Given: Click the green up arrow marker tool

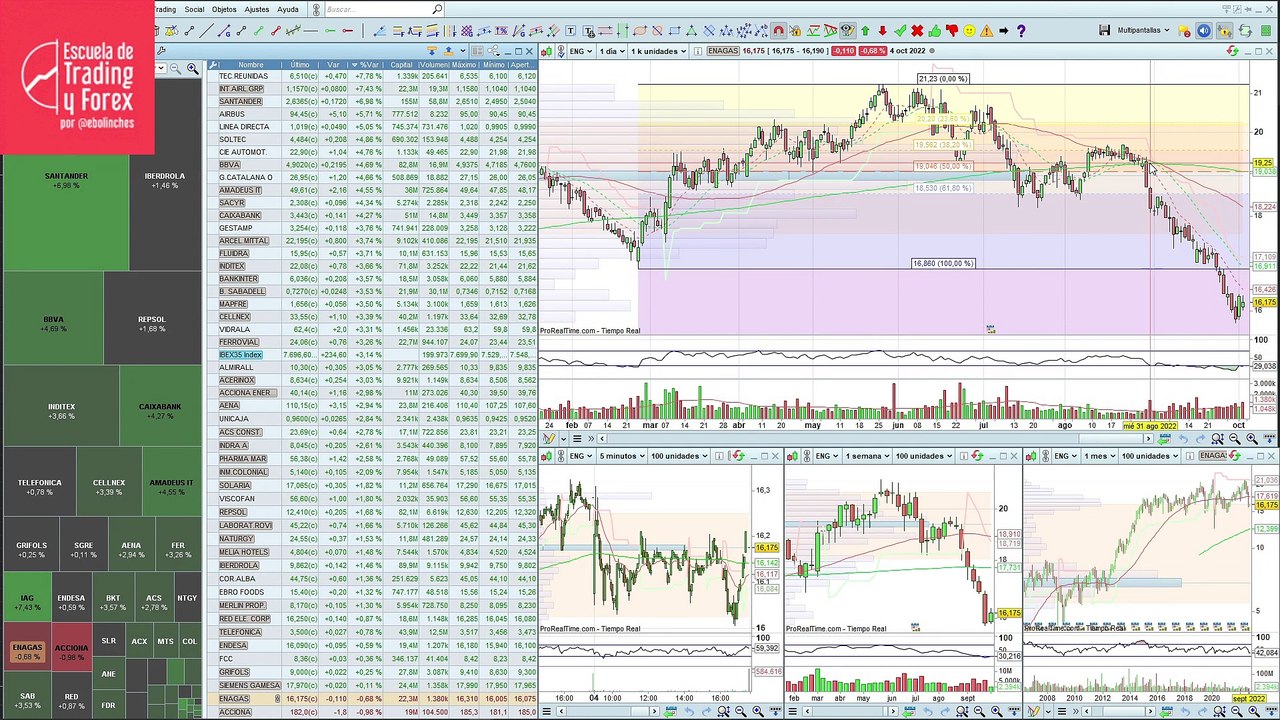Looking at the screenshot, I should click(865, 31).
